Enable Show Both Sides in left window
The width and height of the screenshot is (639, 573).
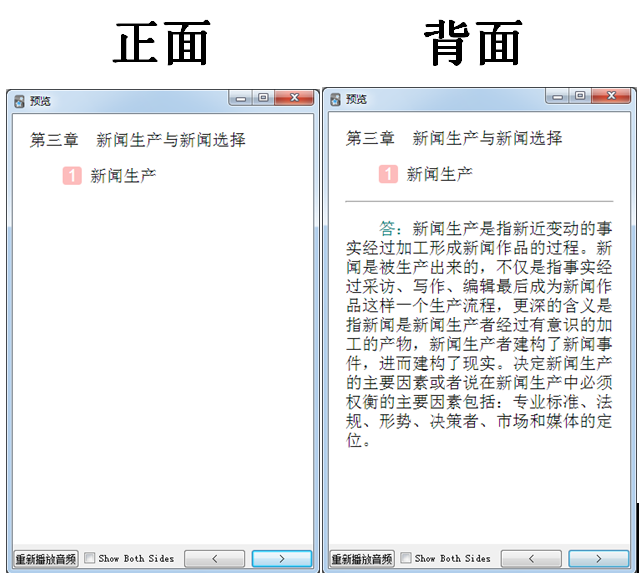click(x=89, y=558)
